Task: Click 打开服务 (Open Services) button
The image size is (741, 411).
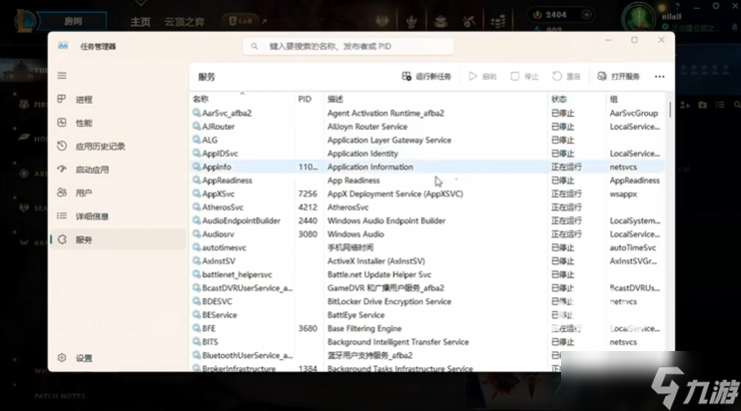Action: (619, 77)
